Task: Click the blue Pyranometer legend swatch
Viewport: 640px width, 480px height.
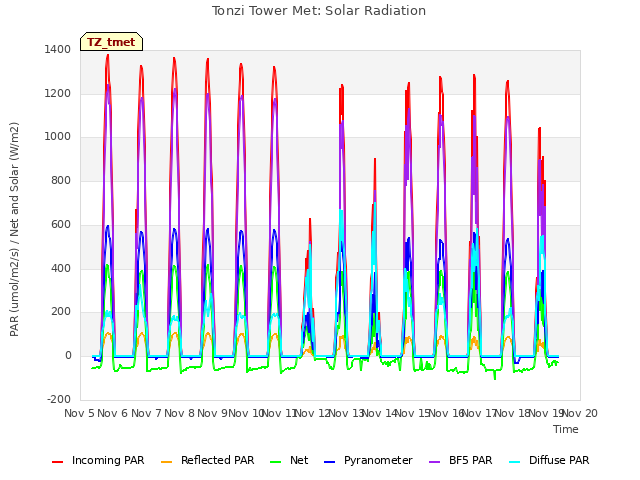Action: click(x=329, y=462)
